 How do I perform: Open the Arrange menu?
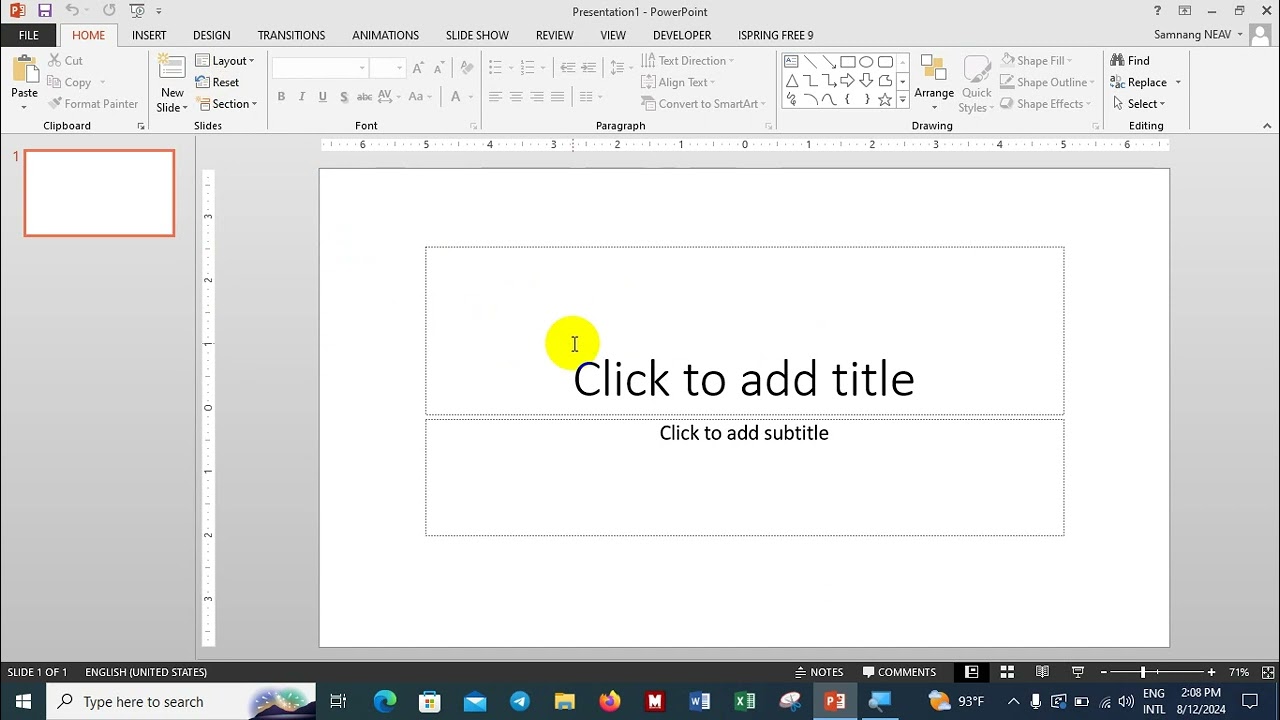[x=934, y=83]
